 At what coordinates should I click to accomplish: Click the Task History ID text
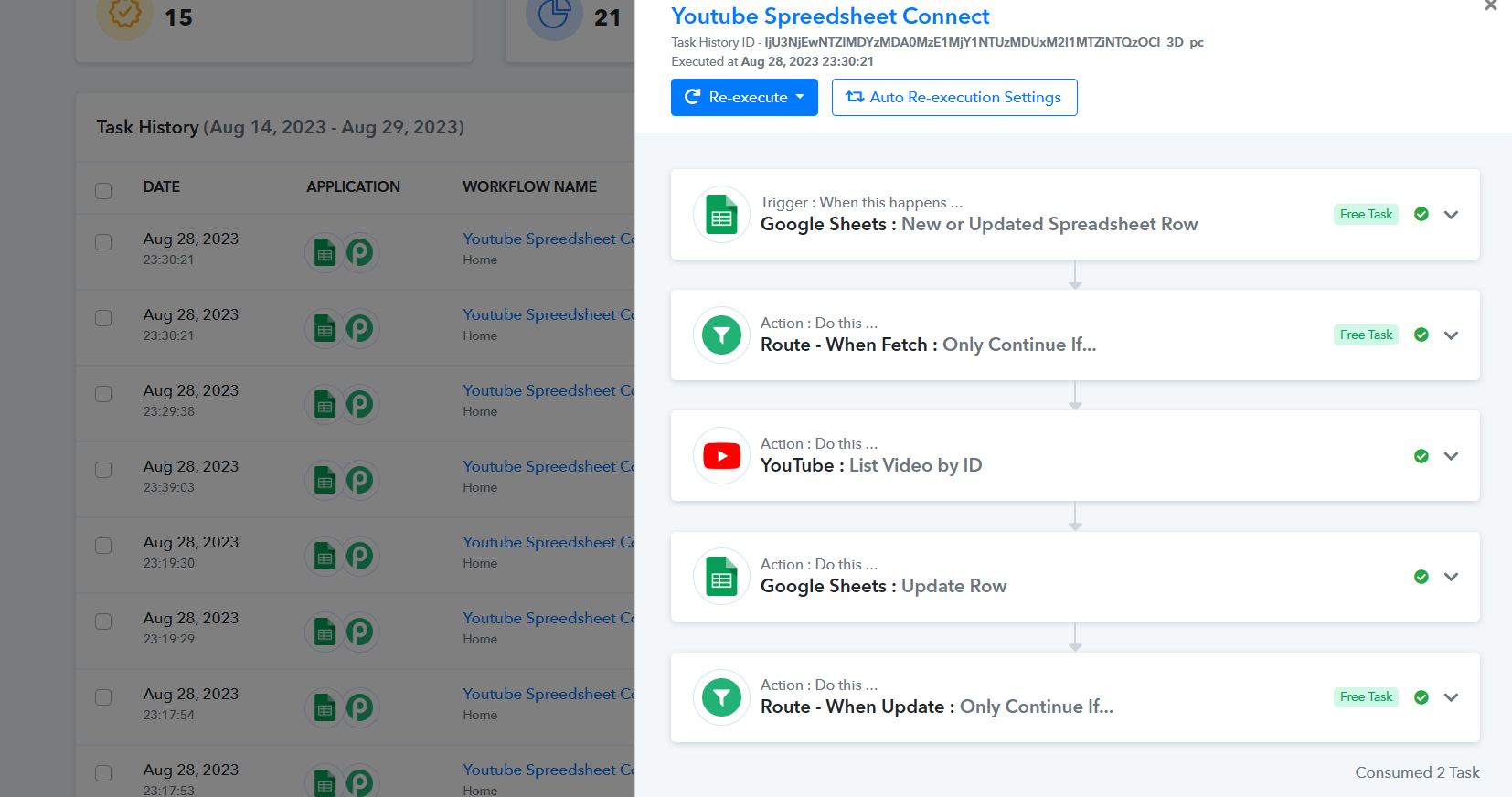[x=937, y=42]
